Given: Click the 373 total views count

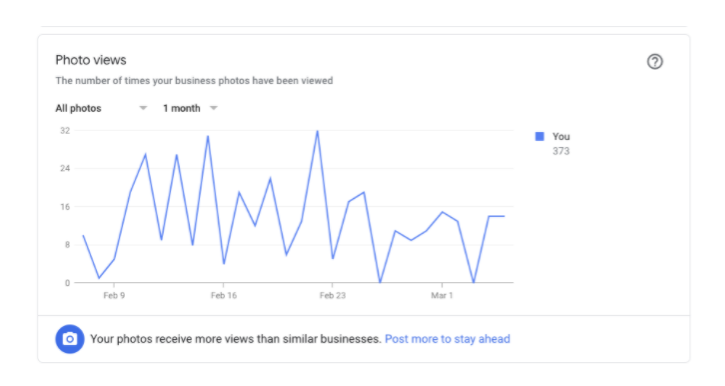Looking at the screenshot, I should point(561,151).
